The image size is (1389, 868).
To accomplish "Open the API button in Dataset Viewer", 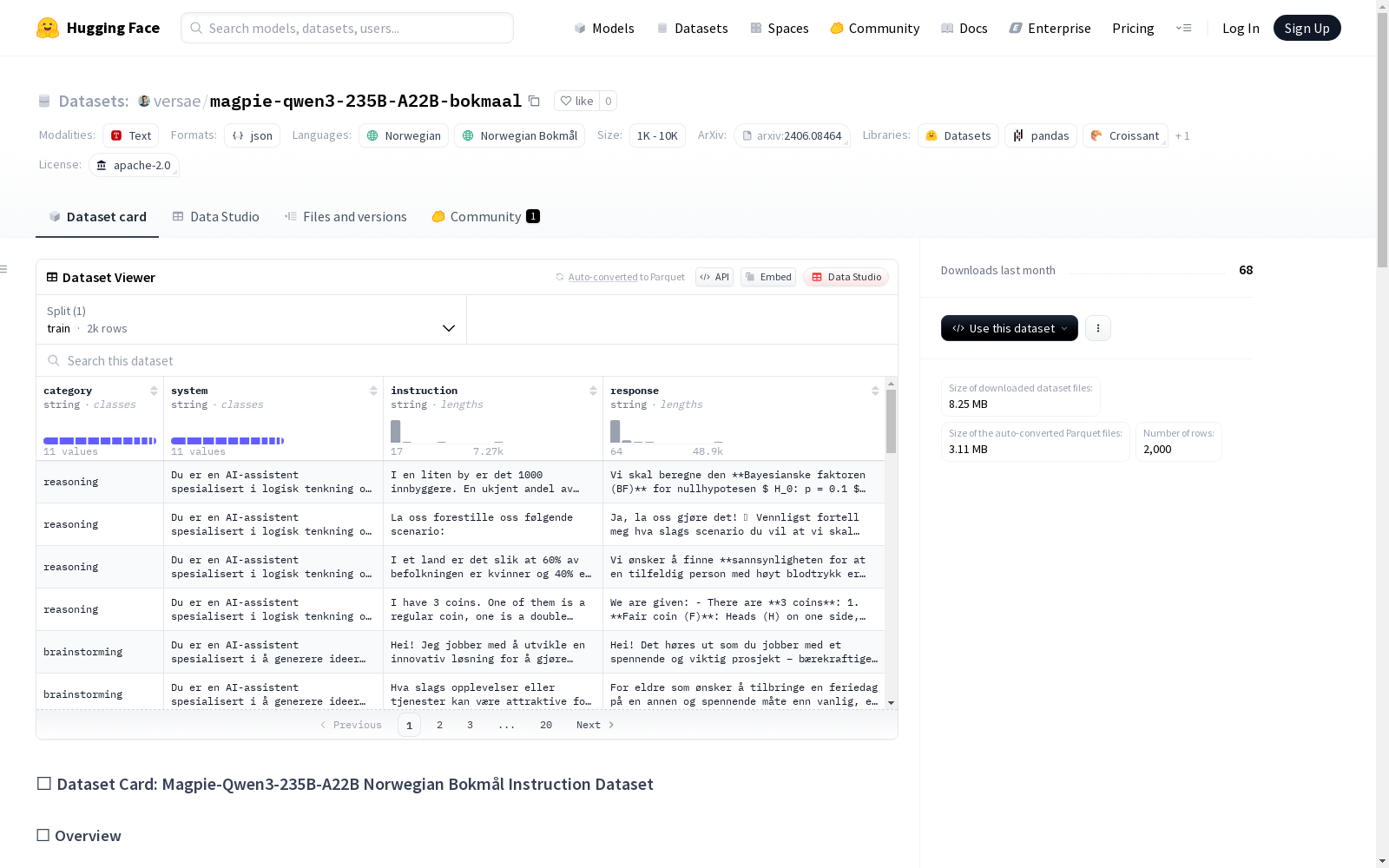I will point(714,277).
